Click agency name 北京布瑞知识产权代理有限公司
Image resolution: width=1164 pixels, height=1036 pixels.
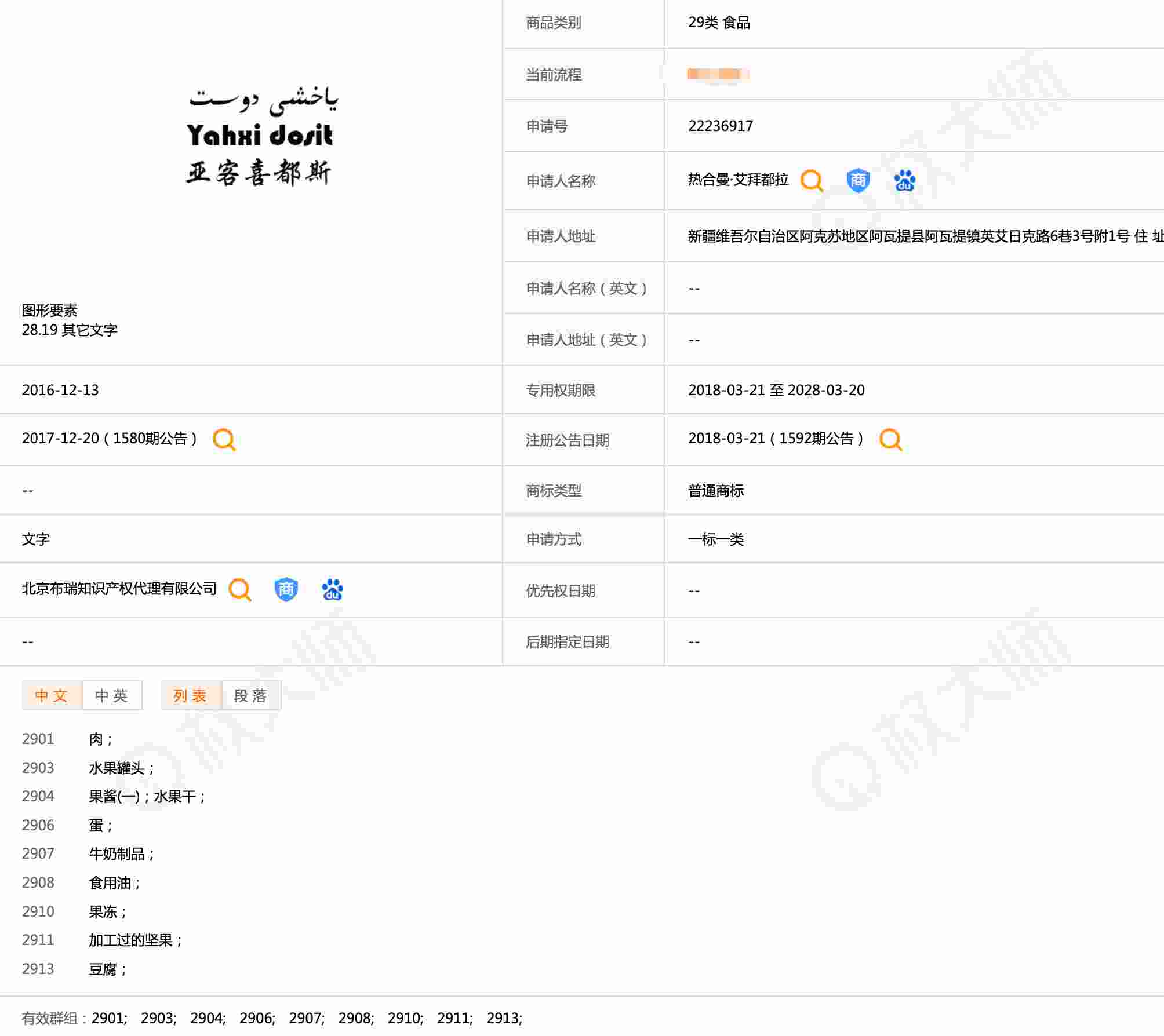pos(119,589)
